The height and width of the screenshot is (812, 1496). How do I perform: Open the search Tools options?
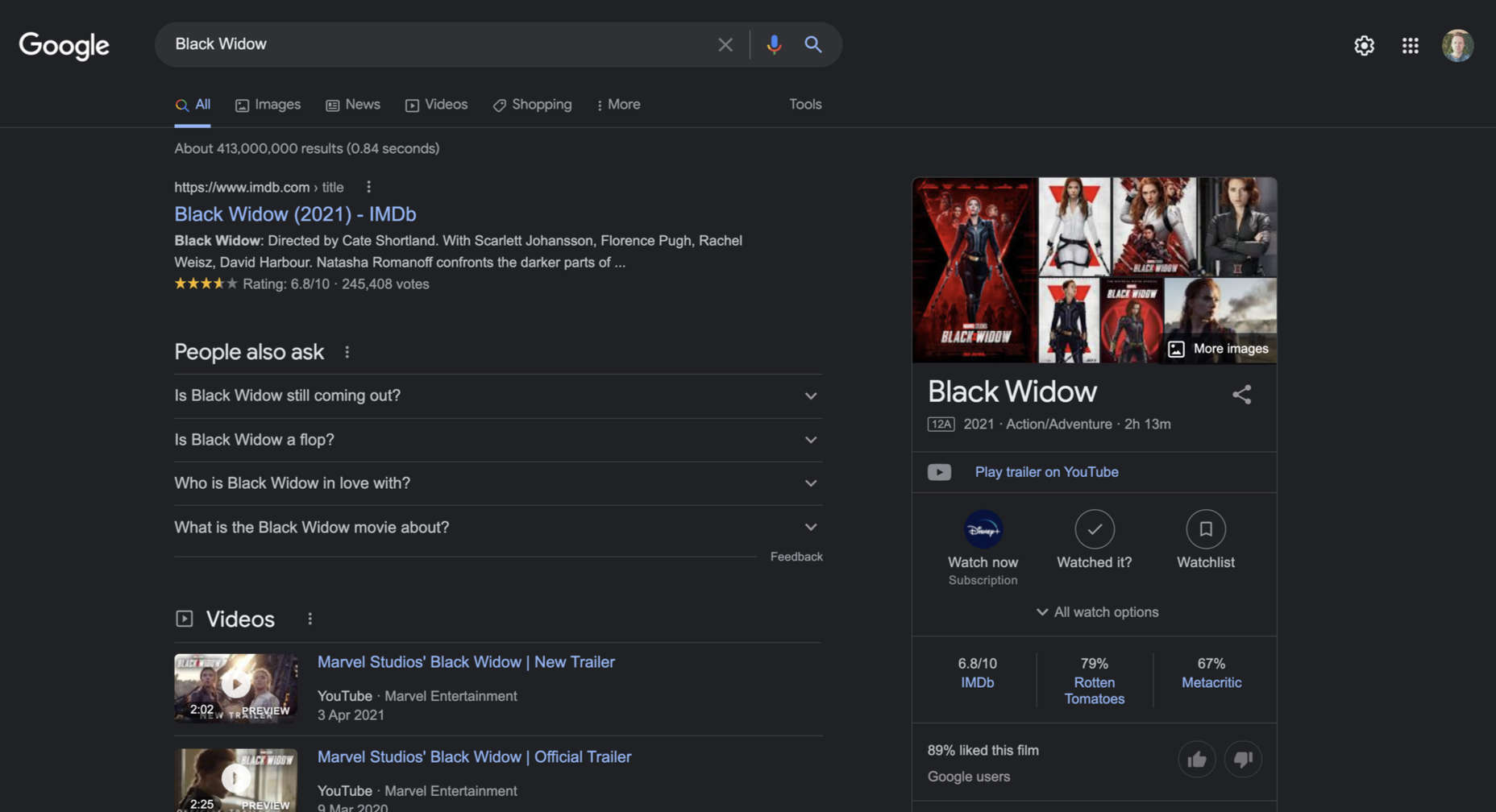pyautogui.click(x=805, y=105)
